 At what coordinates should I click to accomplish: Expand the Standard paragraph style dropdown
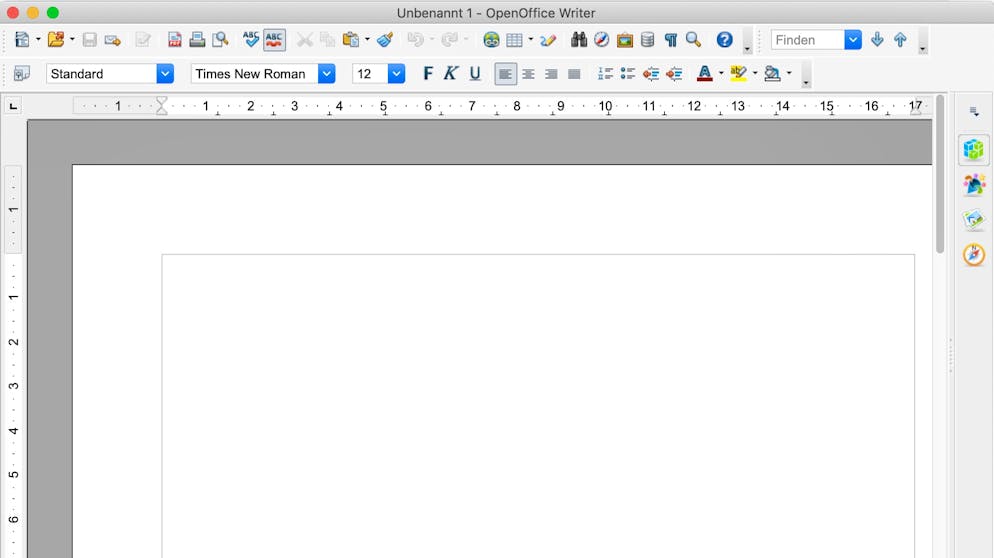pyautogui.click(x=165, y=74)
